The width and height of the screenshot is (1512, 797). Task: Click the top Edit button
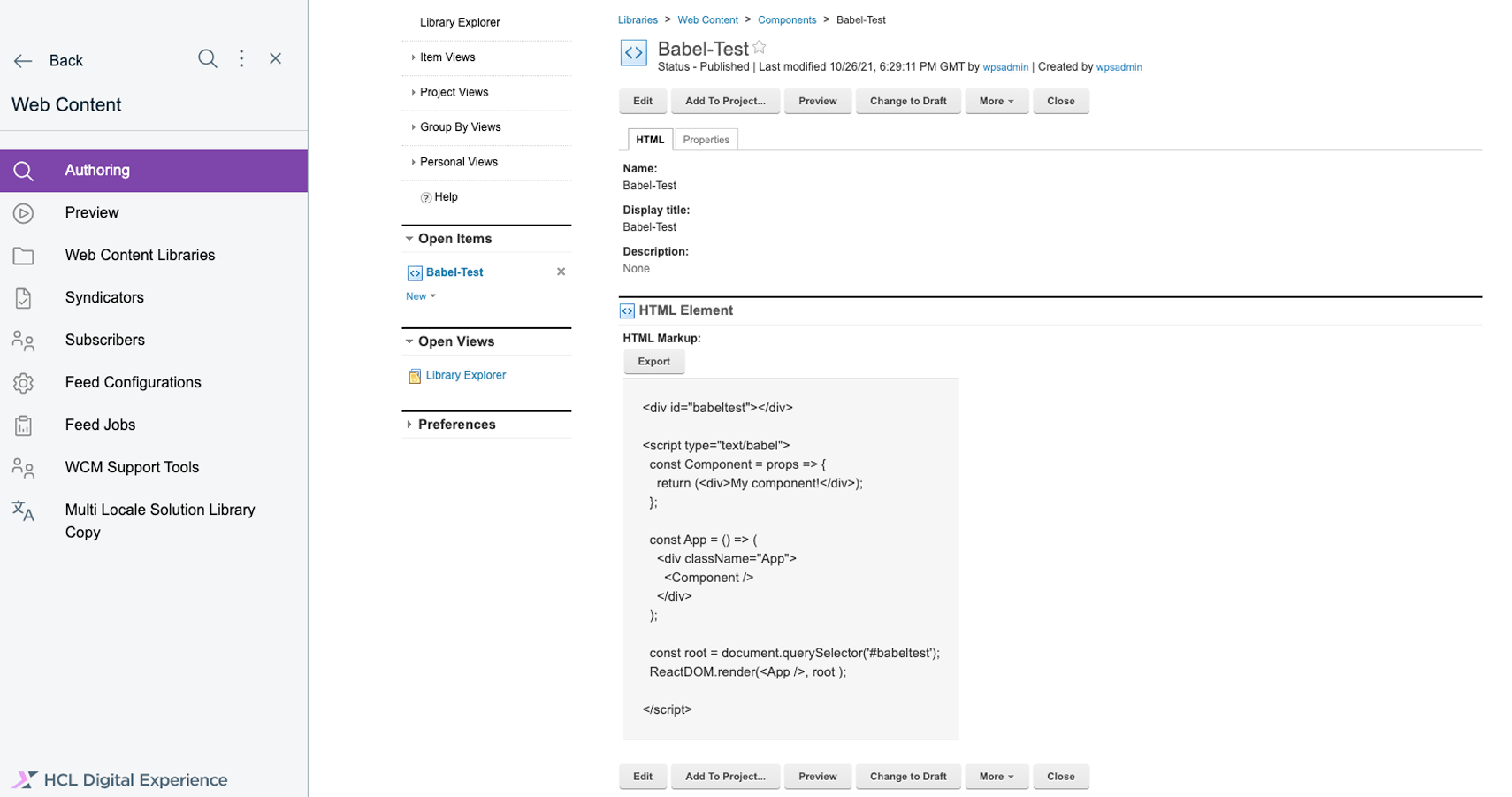click(x=643, y=102)
